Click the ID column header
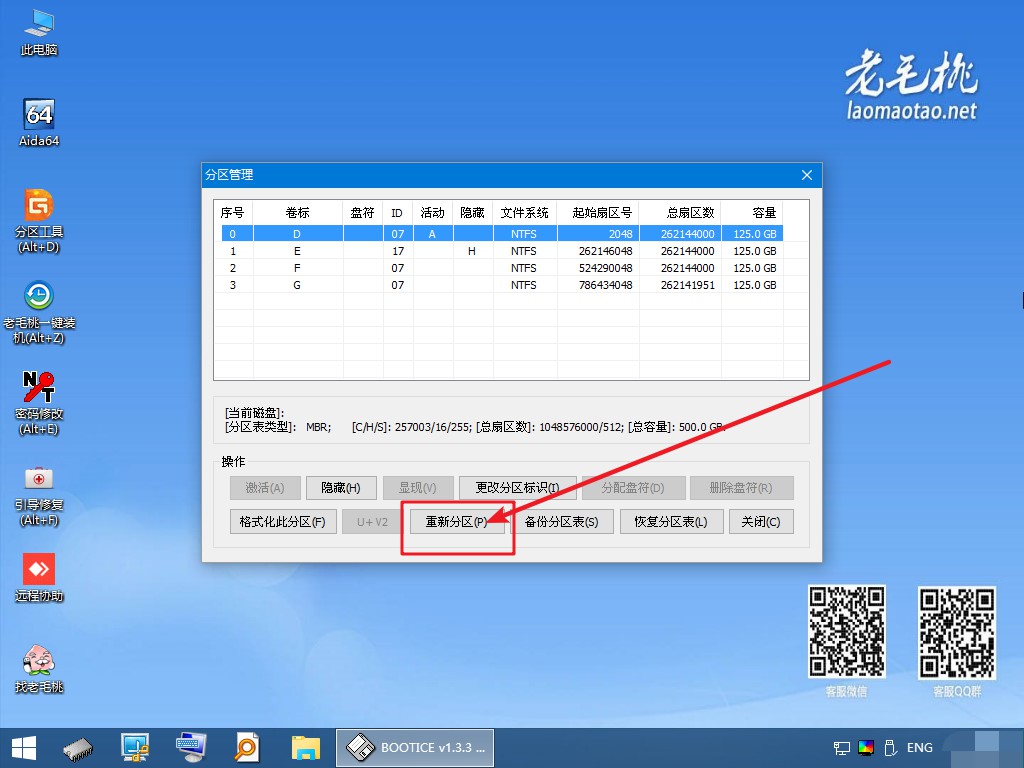This screenshot has width=1024, height=768. [x=397, y=213]
